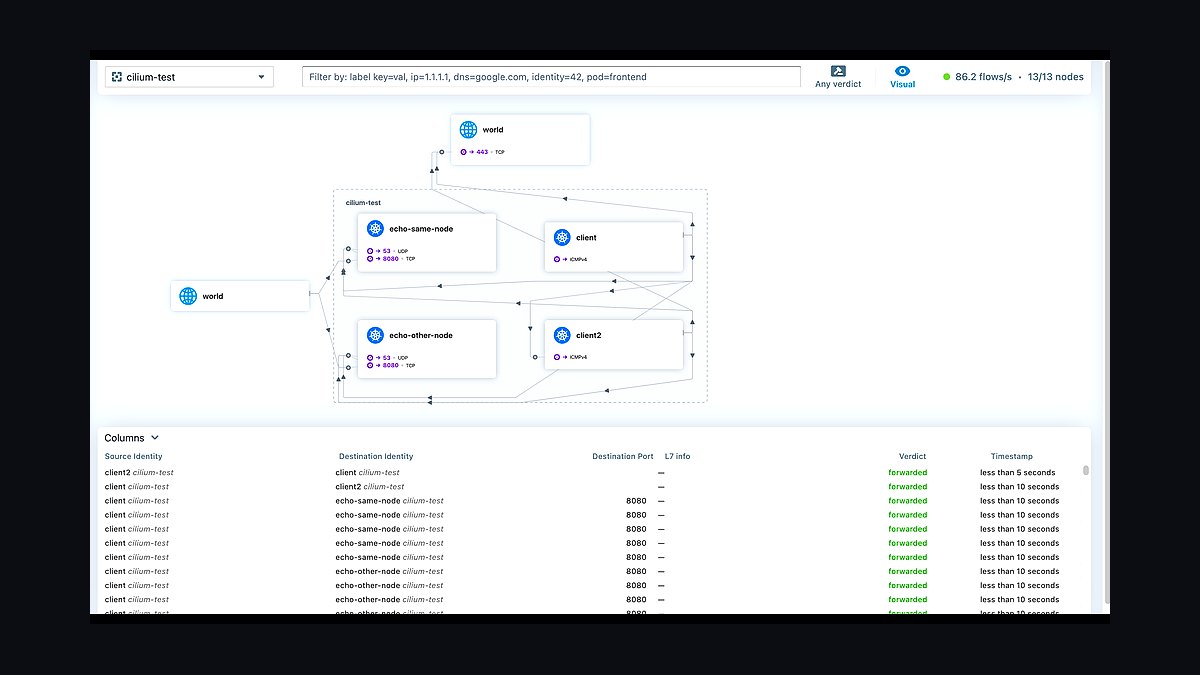1200x675 pixels.
Task: Click the 8080 TCP entry in echo-same-node
Action: [391, 259]
